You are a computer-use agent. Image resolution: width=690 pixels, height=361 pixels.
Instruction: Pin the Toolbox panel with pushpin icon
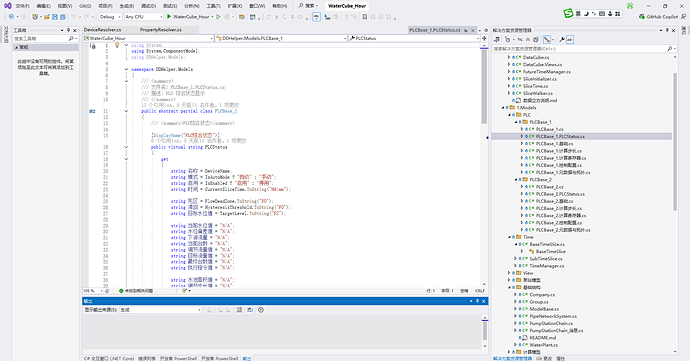click(68, 30)
